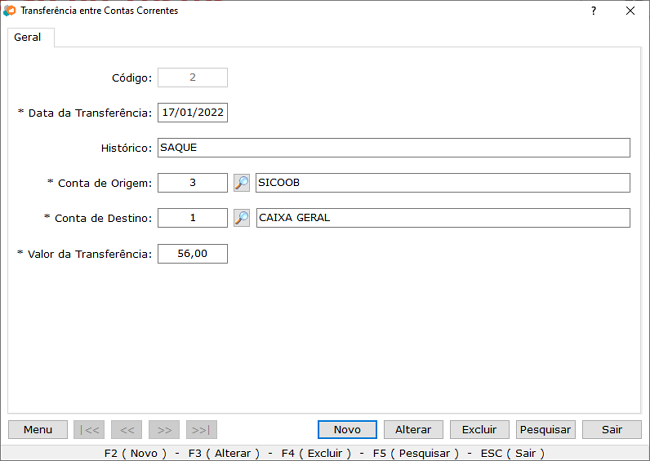
Task: Switch to the Geral tab
Action: [x=28, y=37]
